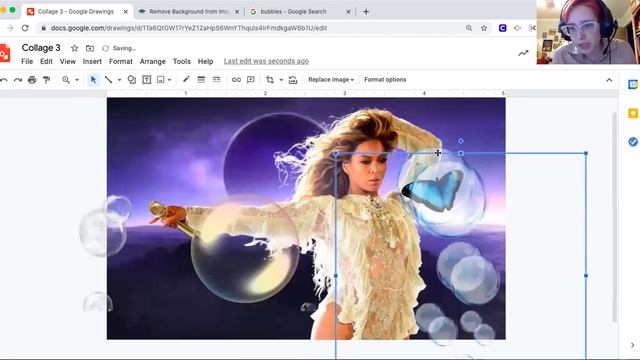Select the Paint format tool
Viewport: 640px width, 360px height.
pyautogui.click(x=47, y=80)
